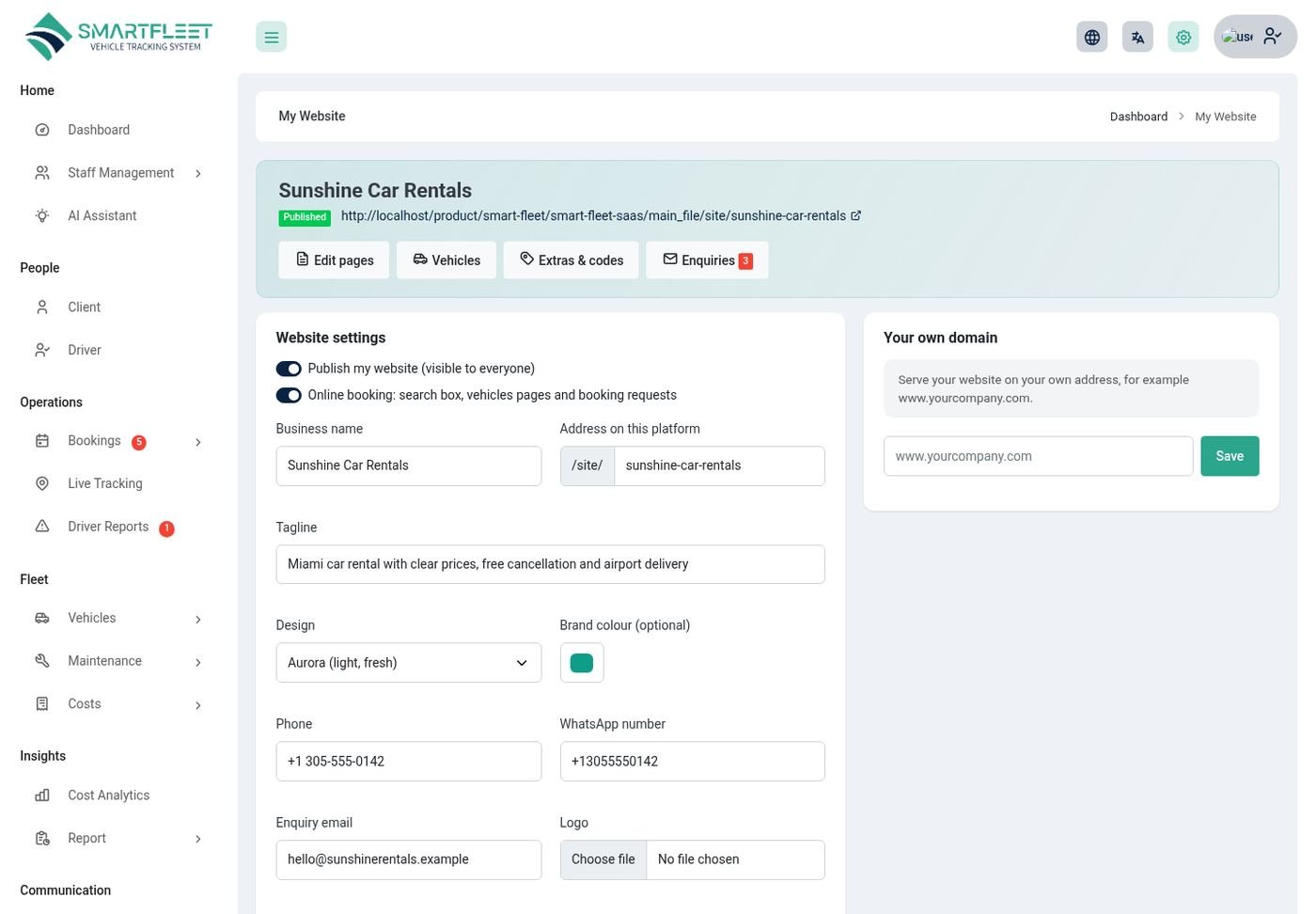Click the custom domain input field
The image size is (1316, 914).
click(1038, 456)
